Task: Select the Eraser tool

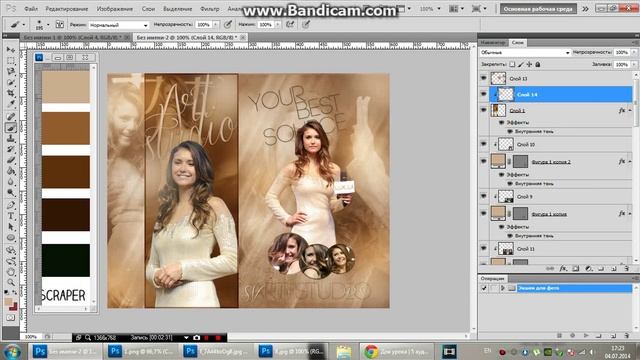Action: pyautogui.click(x=11, y=160)
